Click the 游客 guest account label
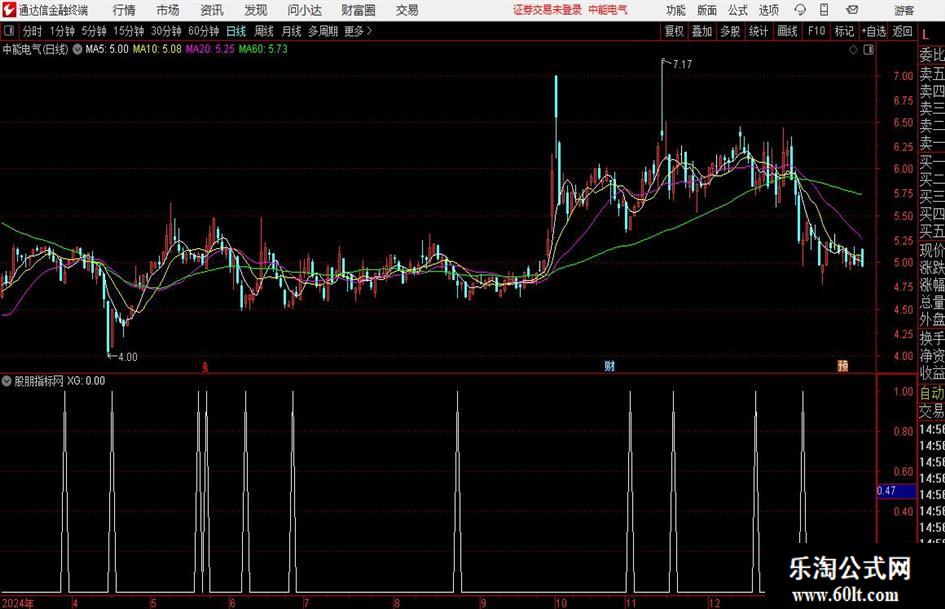945x609 pixels. pyautogui.click(x=903, y=10)
